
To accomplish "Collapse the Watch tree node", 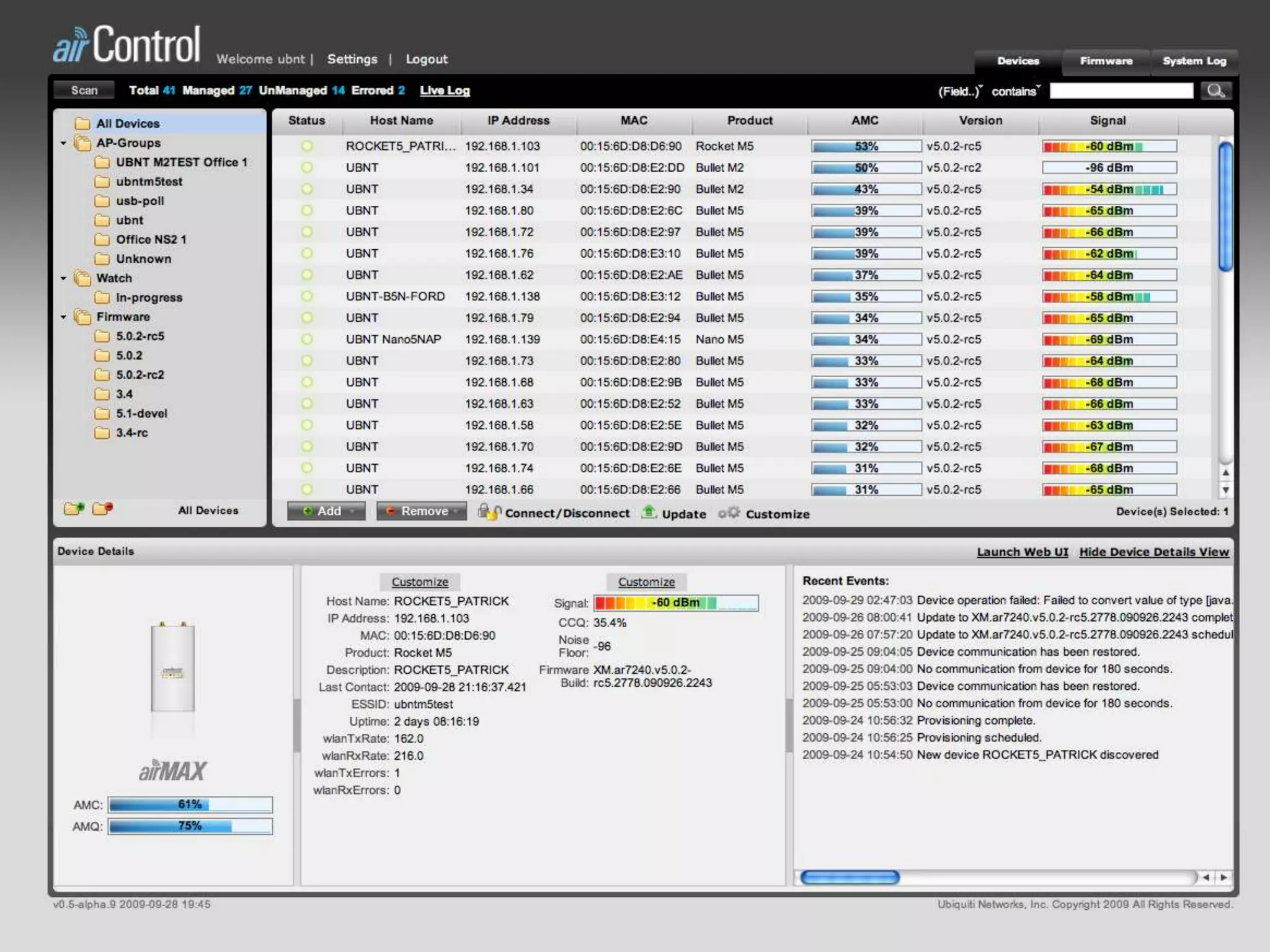I will 63,278.
